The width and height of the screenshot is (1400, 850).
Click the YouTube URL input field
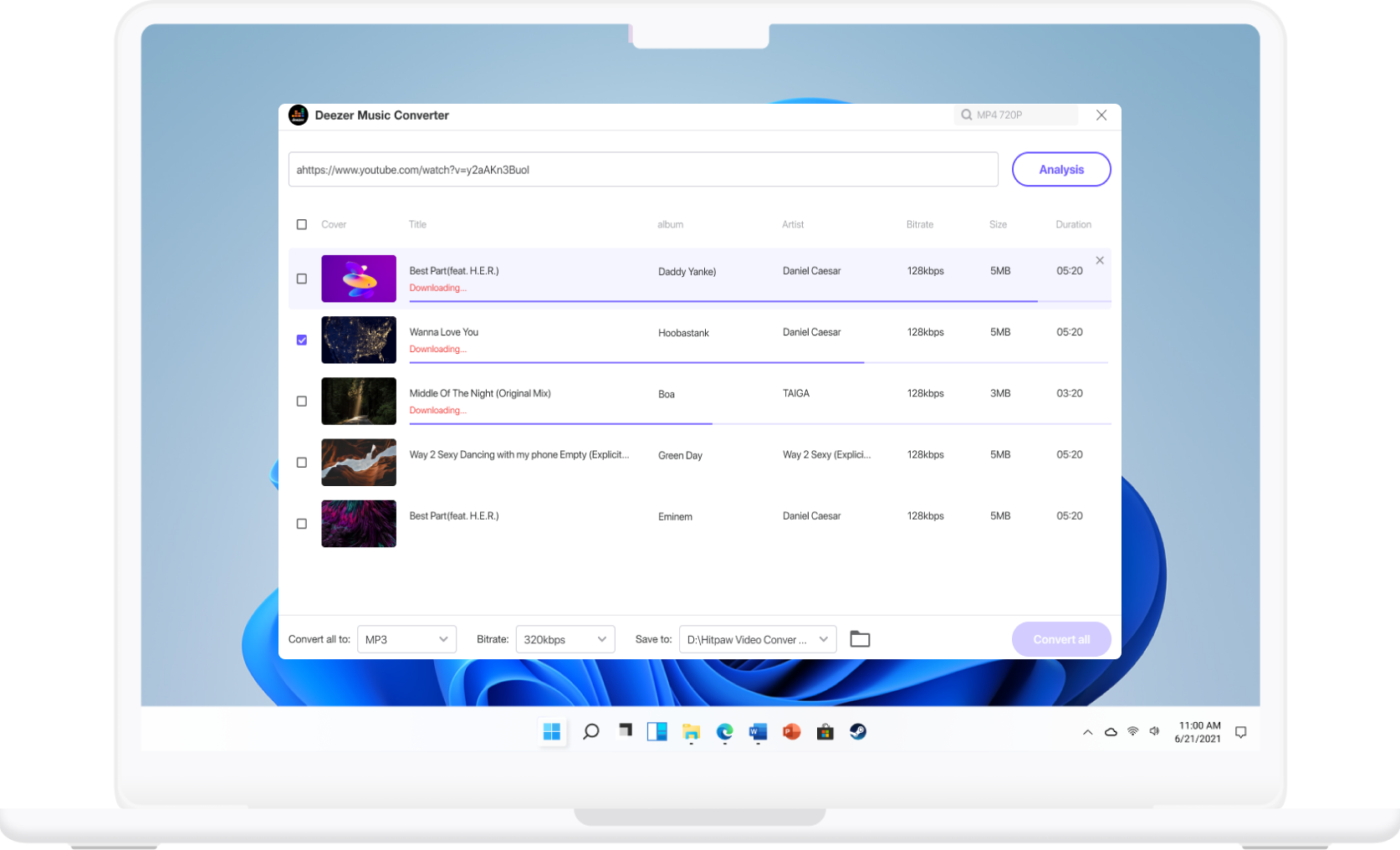[643, 169]
